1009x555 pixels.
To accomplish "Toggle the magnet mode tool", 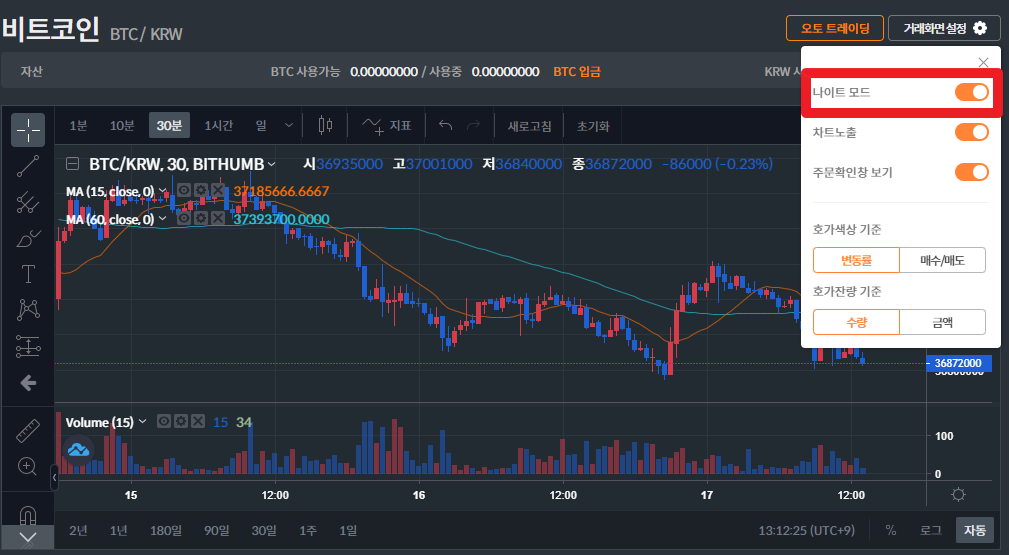I will pyautogui.click(x=28, y=516).
